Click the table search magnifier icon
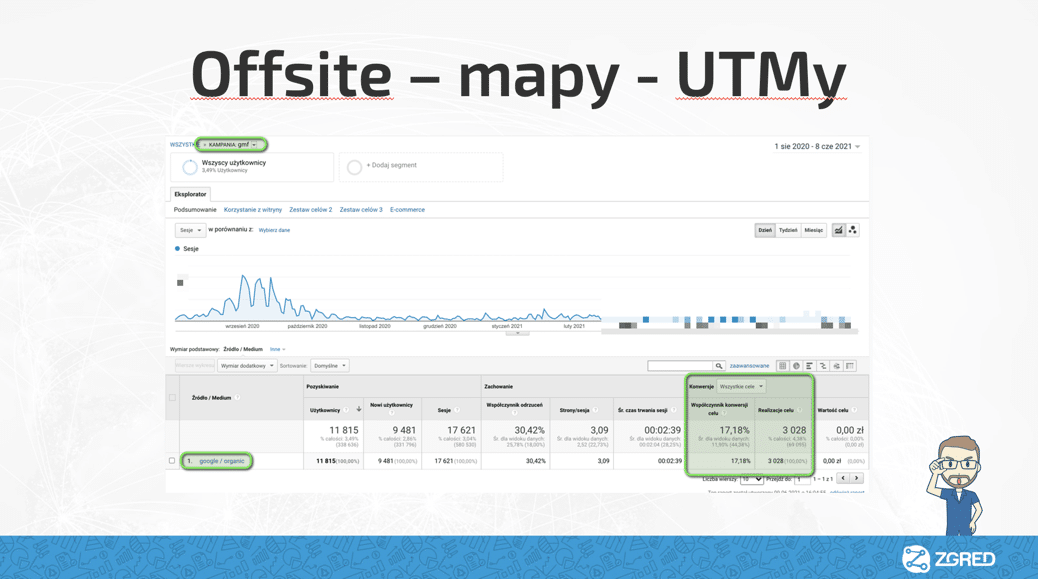Image resolution: width=1038 pixels, height=579 pixels. coord(718,366)
